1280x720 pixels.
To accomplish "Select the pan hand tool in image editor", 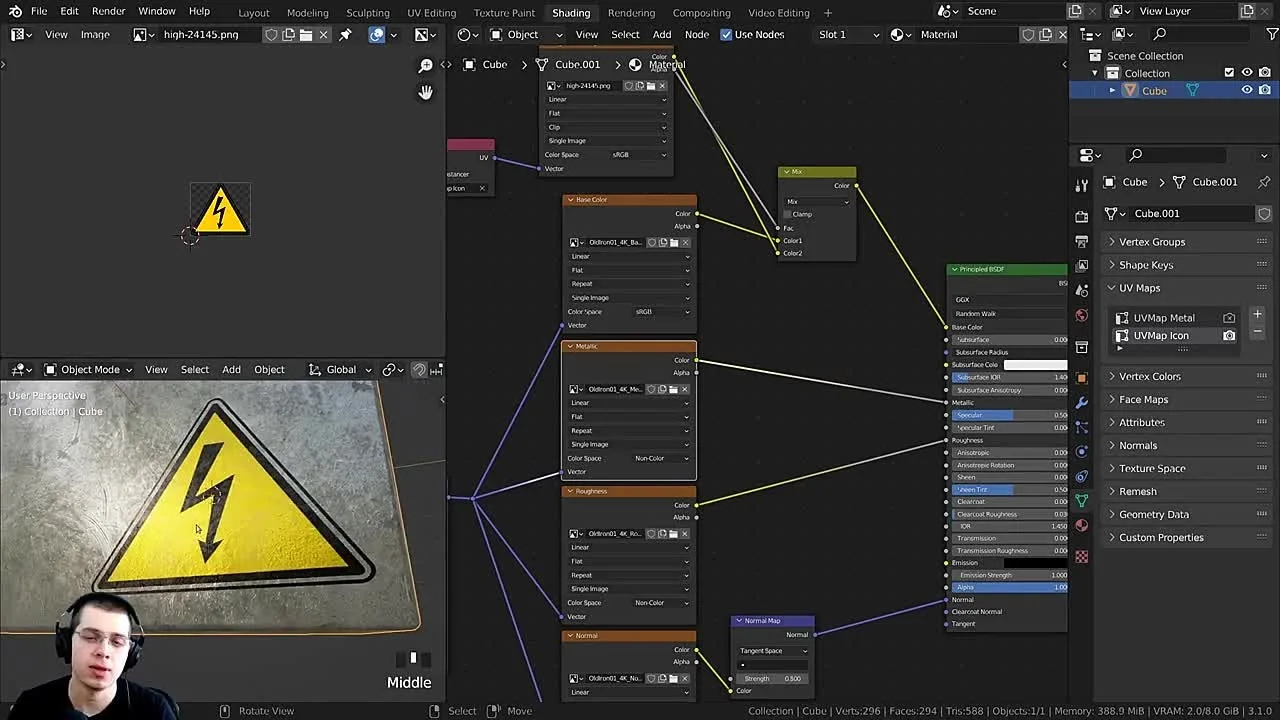I will pos(426,92).
